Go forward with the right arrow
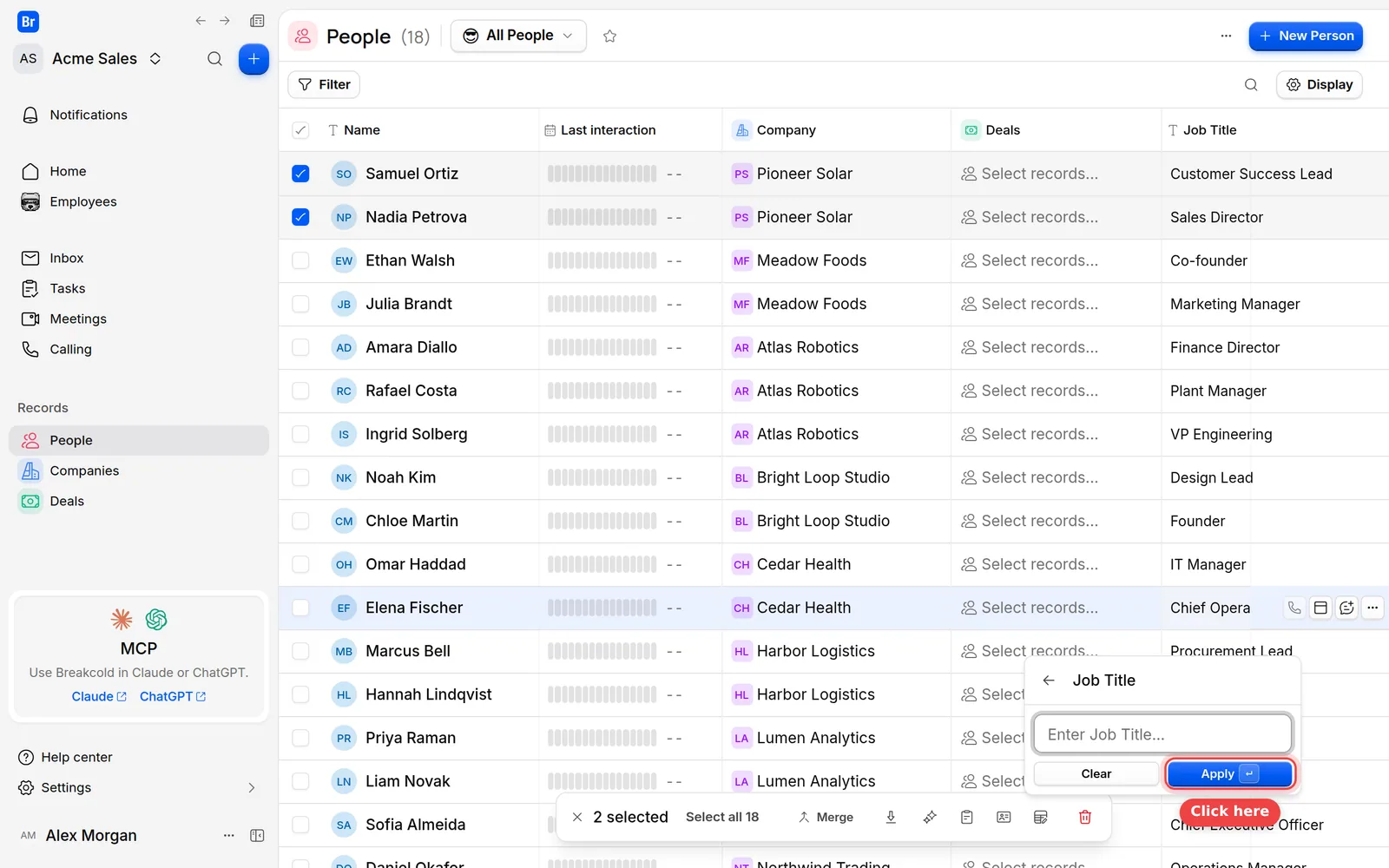 (225, 21)
